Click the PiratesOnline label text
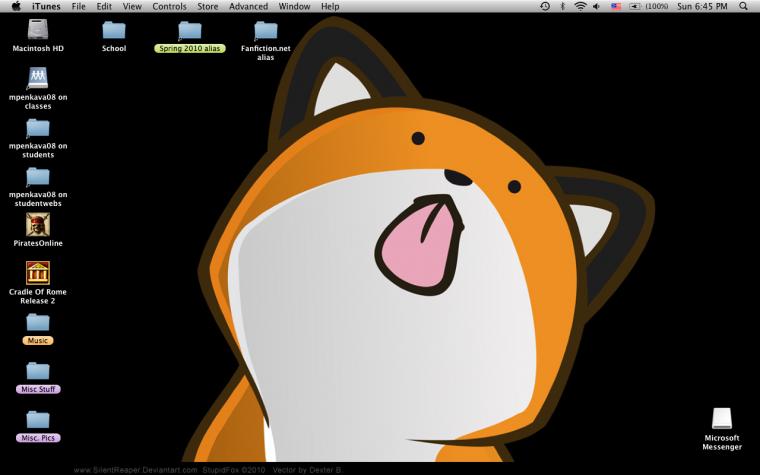This screenshot has height=475, width=760. pyautogui.click(x=38, y=243)
